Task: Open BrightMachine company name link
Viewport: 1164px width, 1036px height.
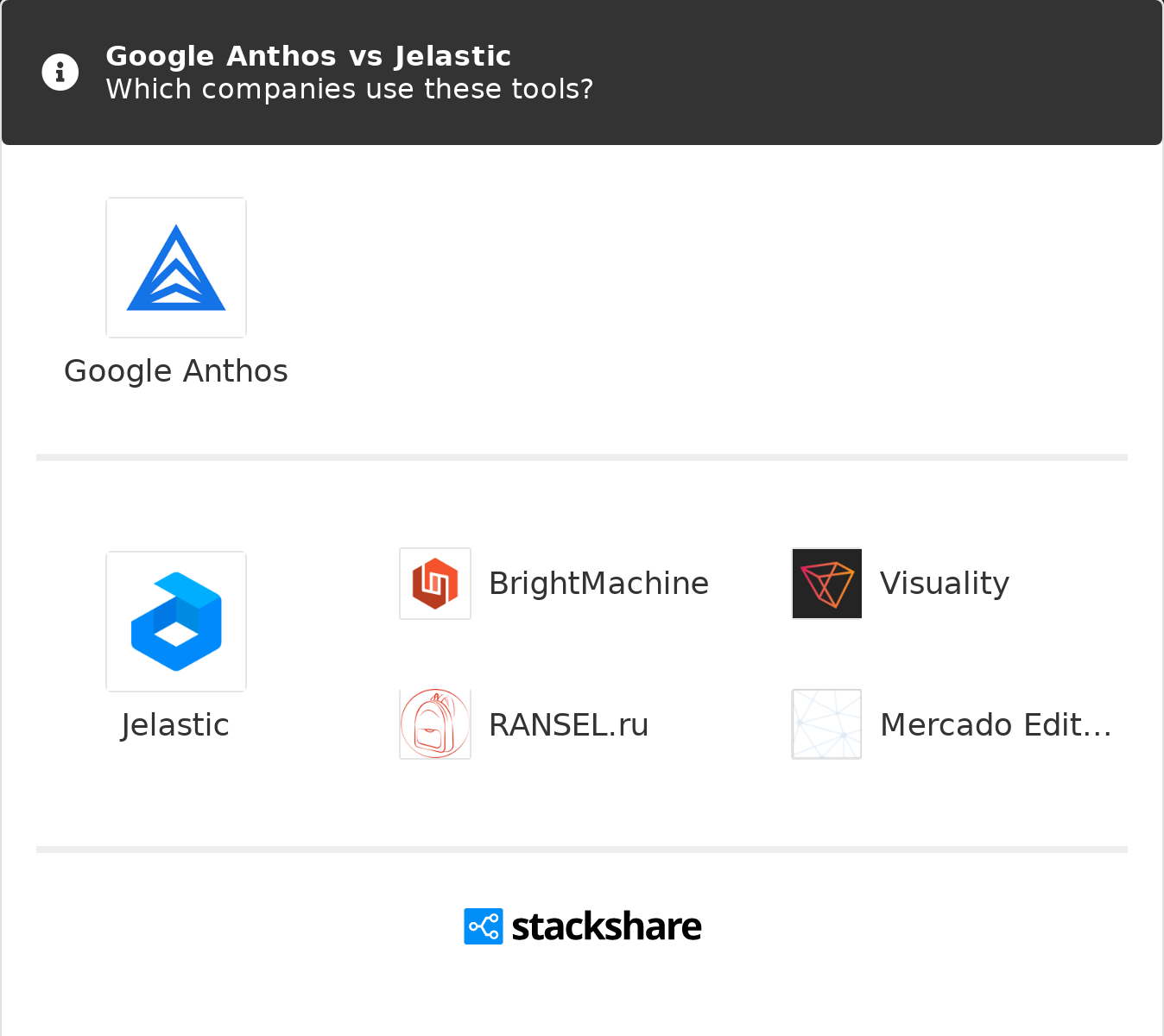Action: point(598,584)
